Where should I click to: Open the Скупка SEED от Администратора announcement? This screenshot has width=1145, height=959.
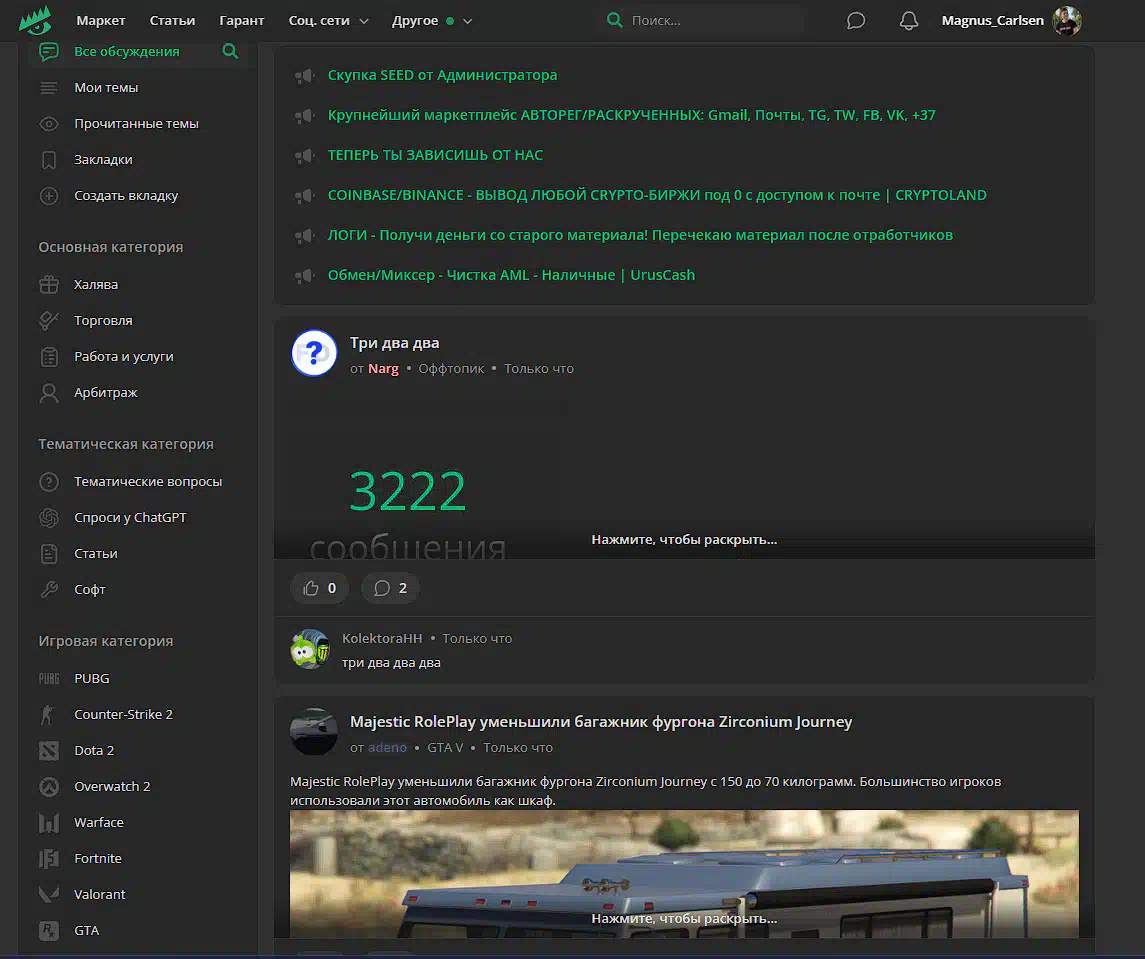click(x=443, y=75)
